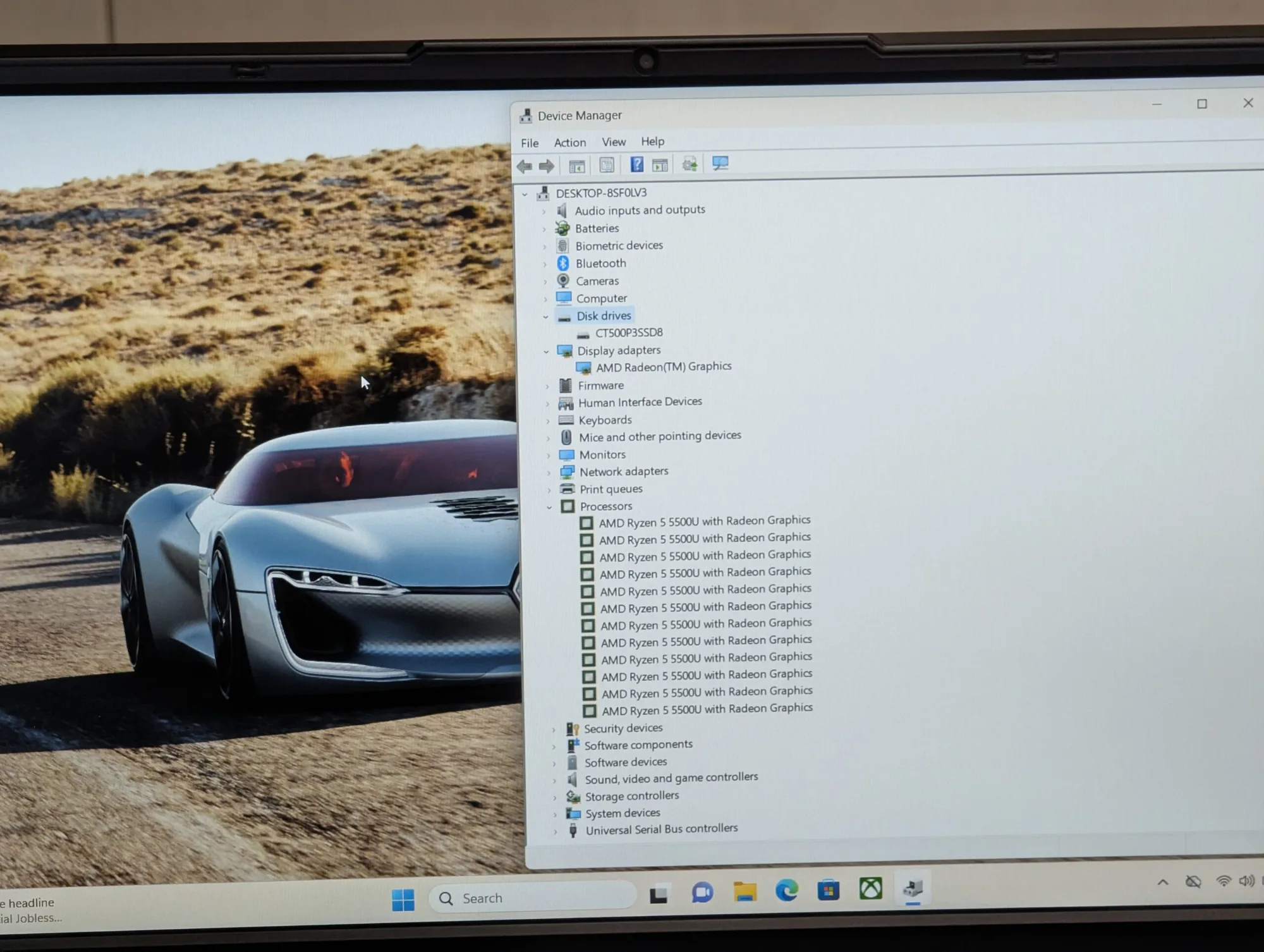The image size is (1264, 952).
Task: Select AMD Radeon(TM) Graphics adapter
Action: (664, 367)
